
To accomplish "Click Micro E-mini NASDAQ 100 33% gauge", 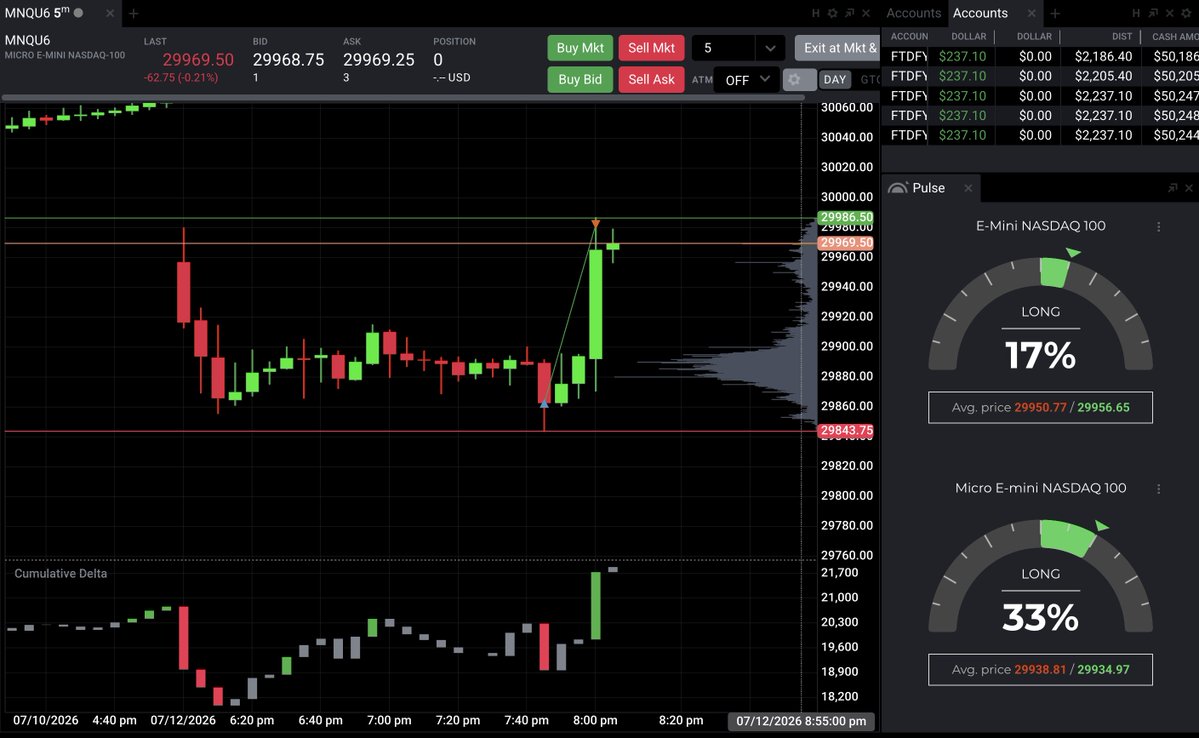I will click(x=1040, y=577).
